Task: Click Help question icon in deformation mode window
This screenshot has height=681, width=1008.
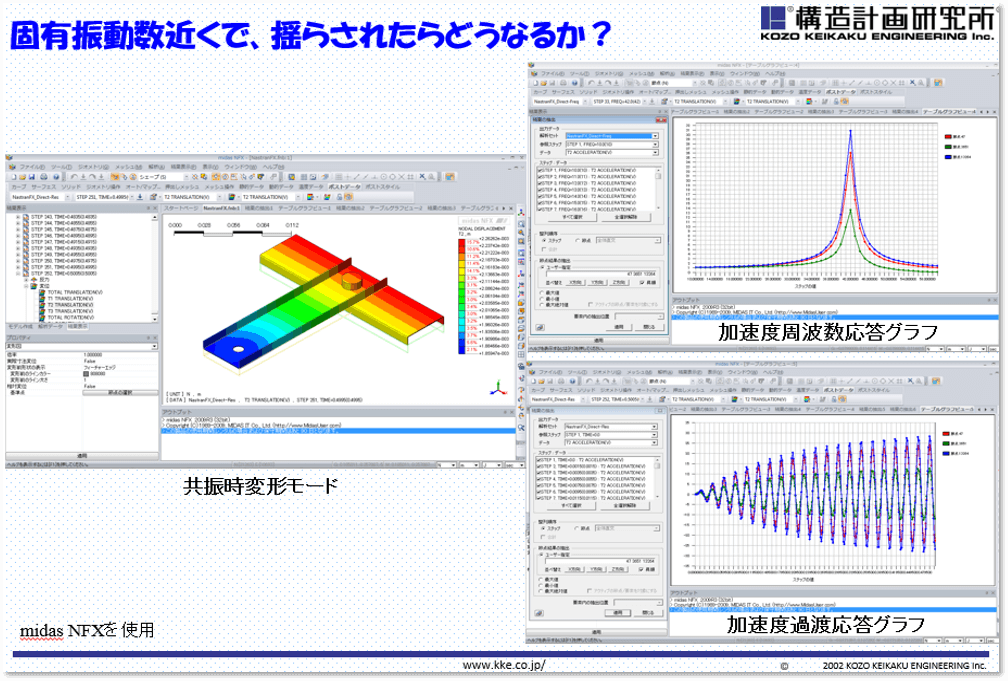Action: point(56,176)
